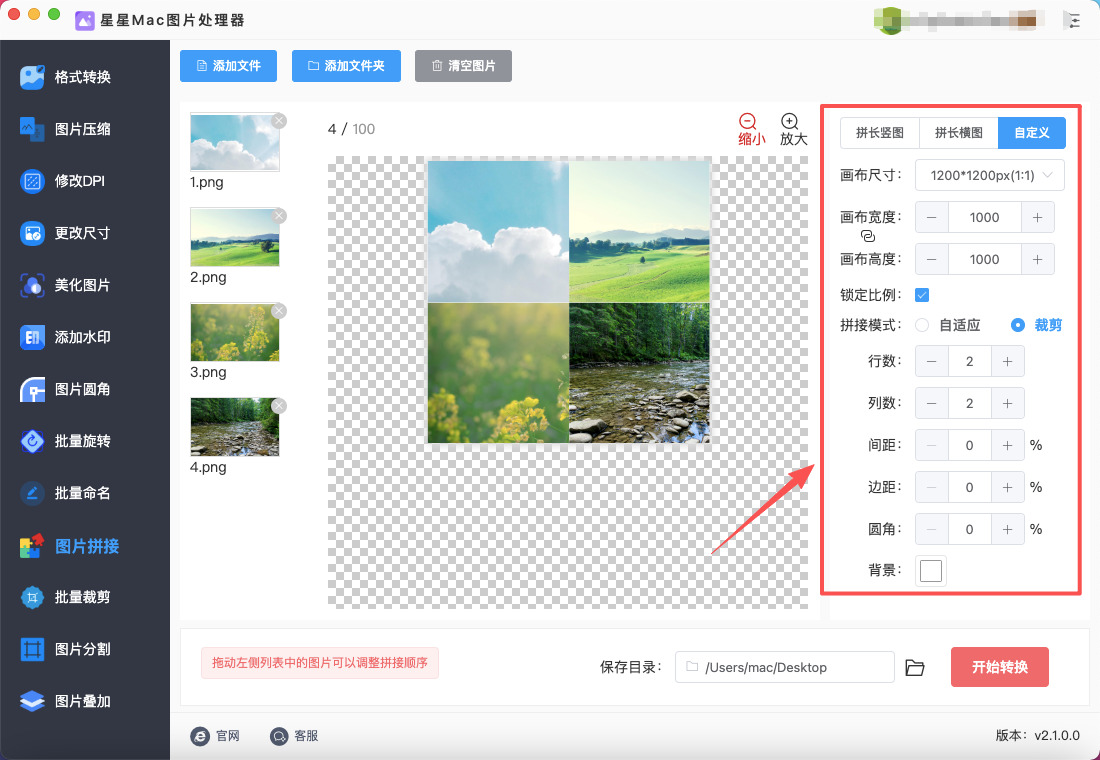Screen dimensions: 1100x760
Task: Select the 修改DPI sidebar icon
Action: click(x=32, y=181)
